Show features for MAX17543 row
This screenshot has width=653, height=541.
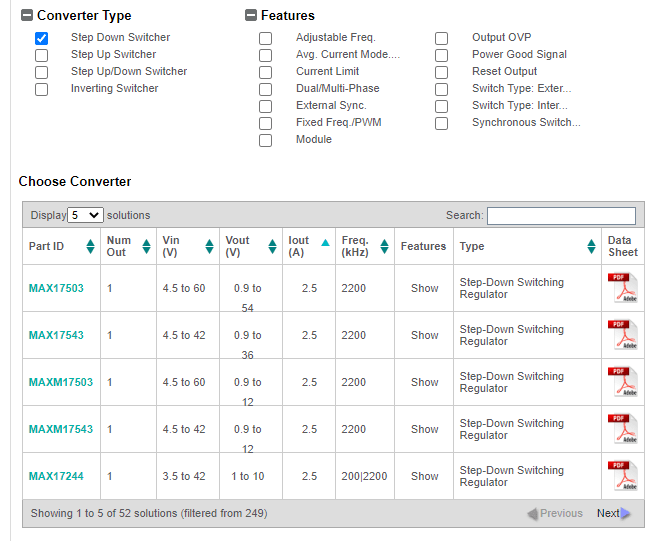[424, 335]
